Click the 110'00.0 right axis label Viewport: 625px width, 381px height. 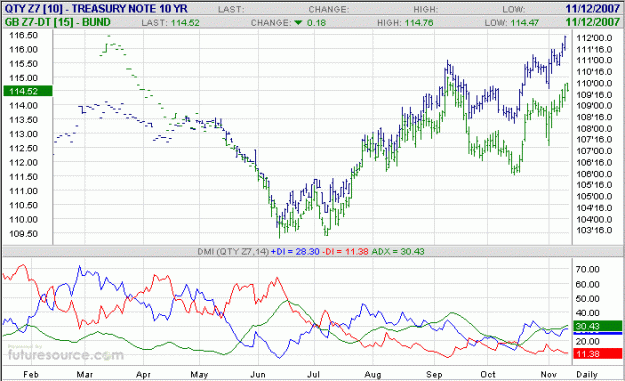click(x=594, y=83)
